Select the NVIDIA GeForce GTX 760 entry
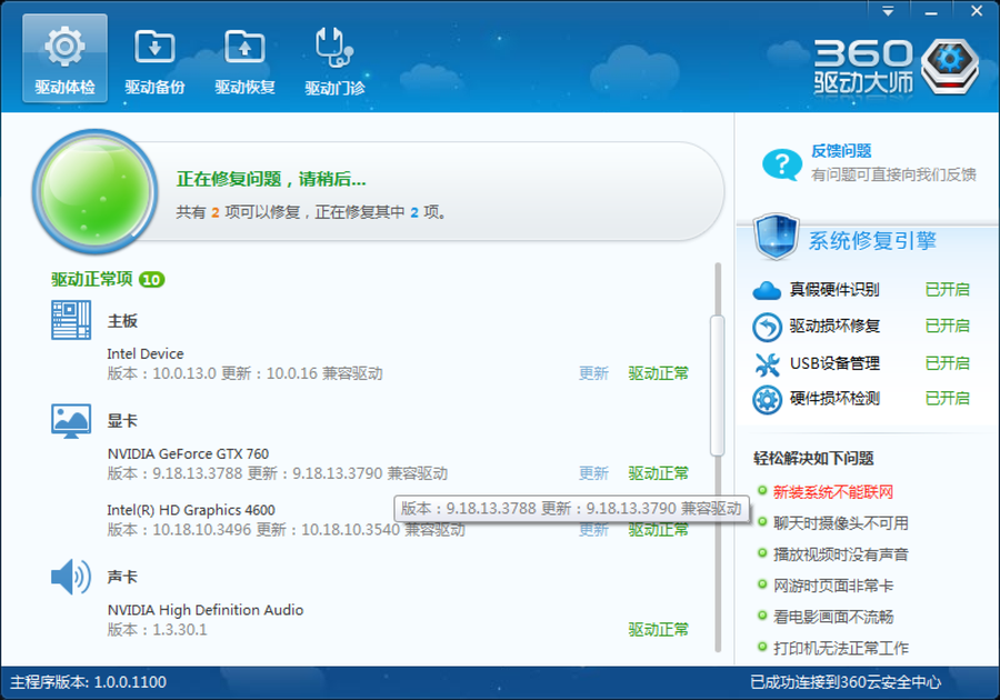This screenshot has width=1000, height=700. point(188,453)
